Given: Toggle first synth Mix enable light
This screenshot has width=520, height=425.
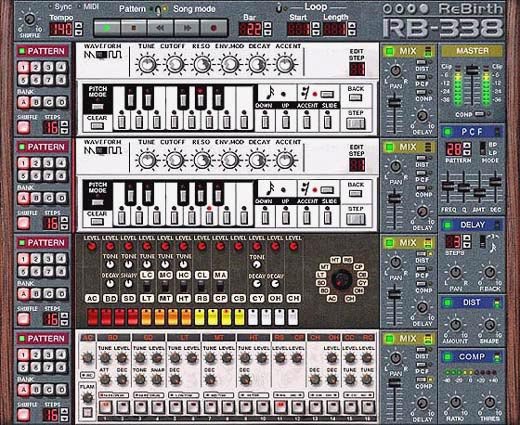Looking at the screenshot, I should coord(389,51).
